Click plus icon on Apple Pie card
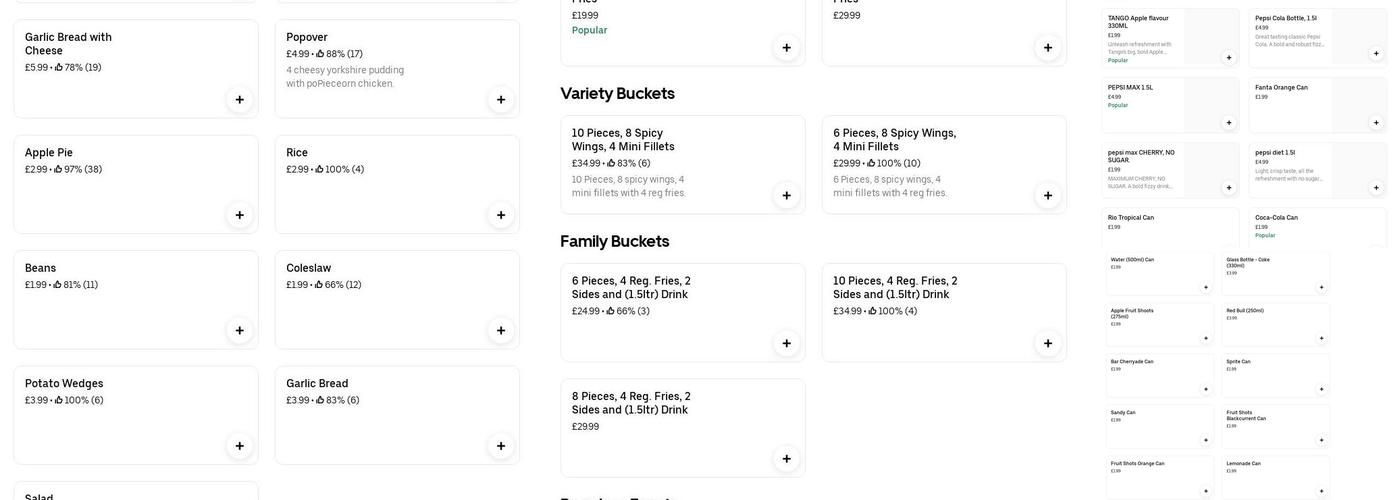 tap(239, 215)
